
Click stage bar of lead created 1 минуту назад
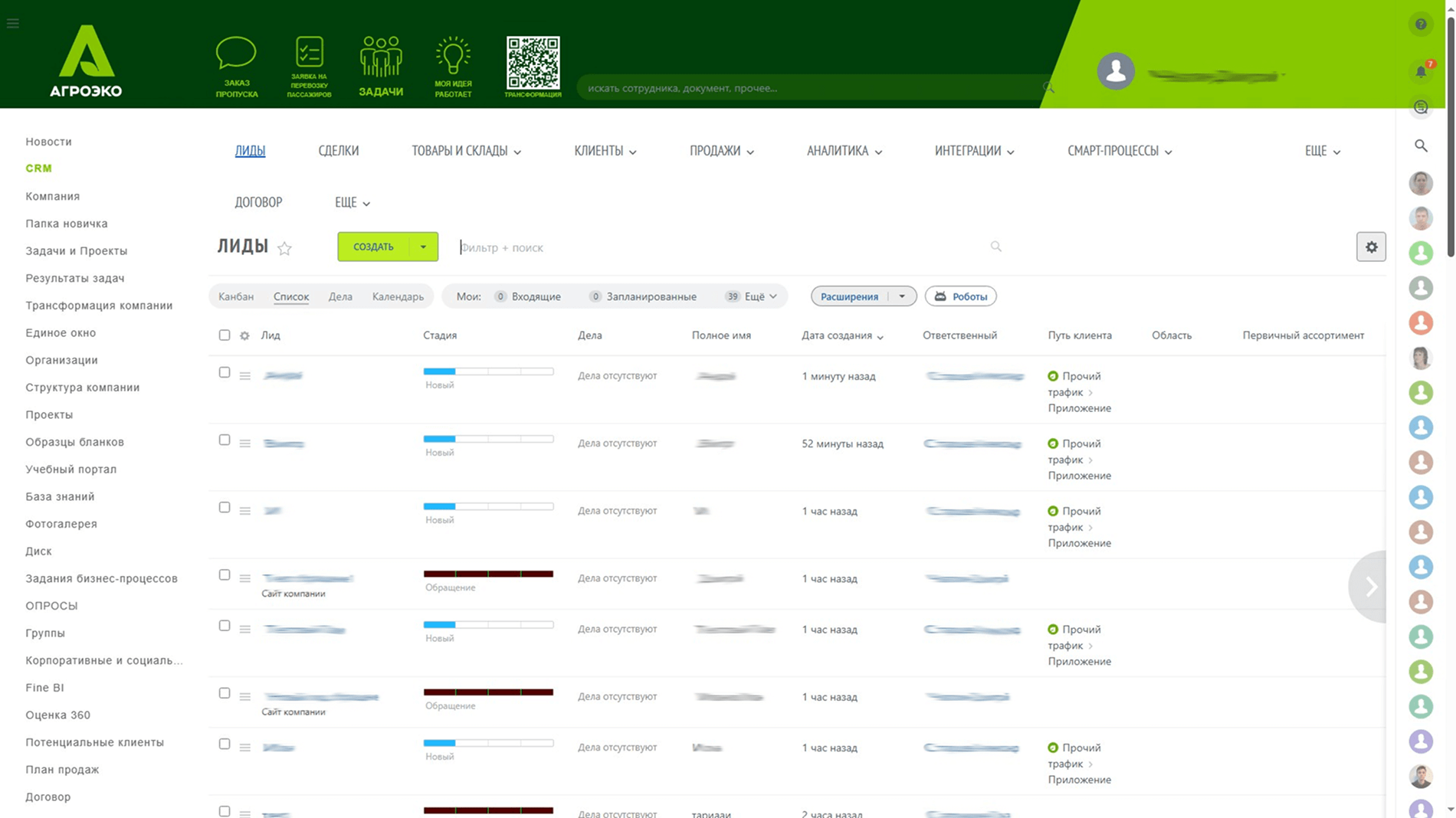pyautogui.click(x=488, y=371)
